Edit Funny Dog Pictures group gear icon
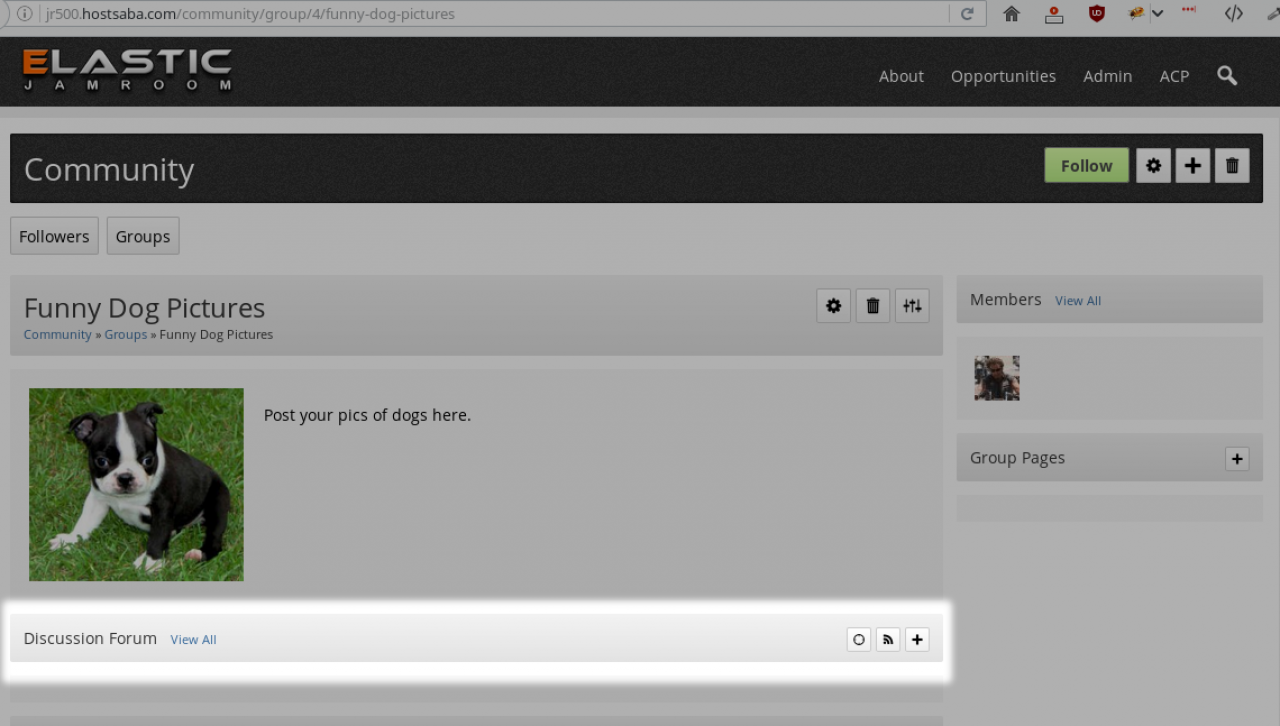Image resolution: width=1280 pixels, height=726 pixels. point(833,306)
